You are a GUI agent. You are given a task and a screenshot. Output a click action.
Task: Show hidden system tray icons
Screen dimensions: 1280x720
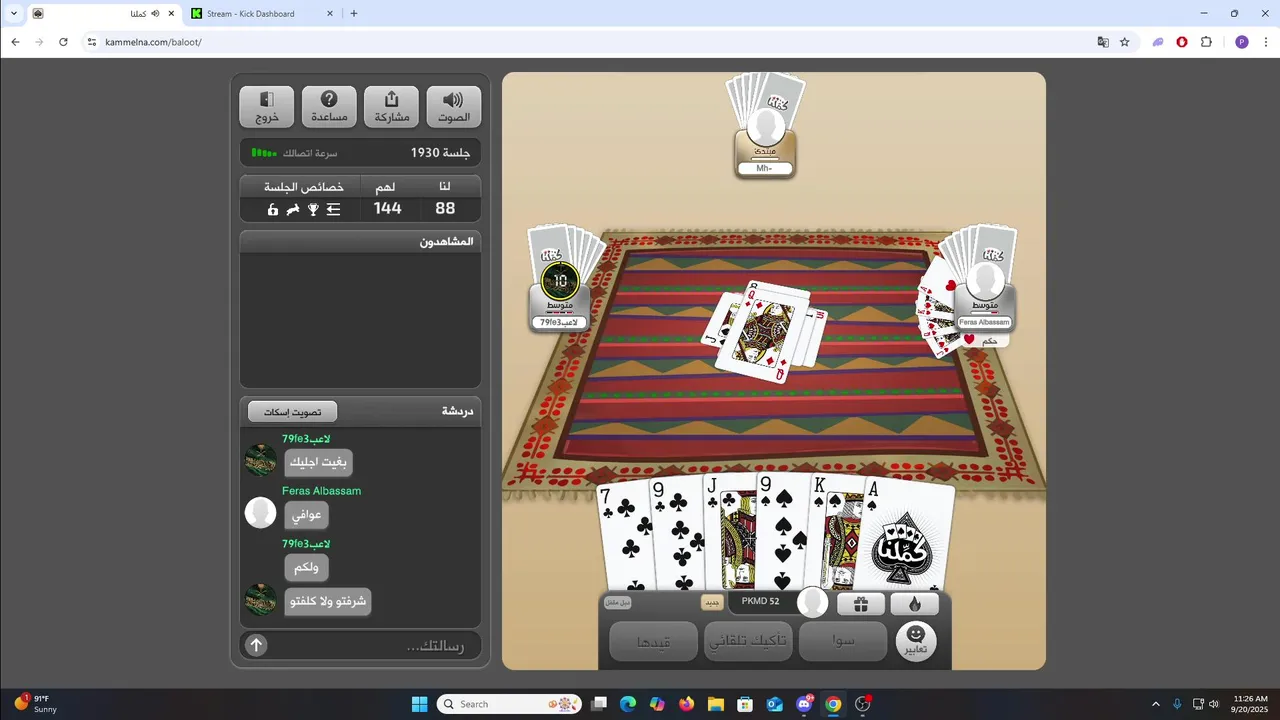[1156, 704]
